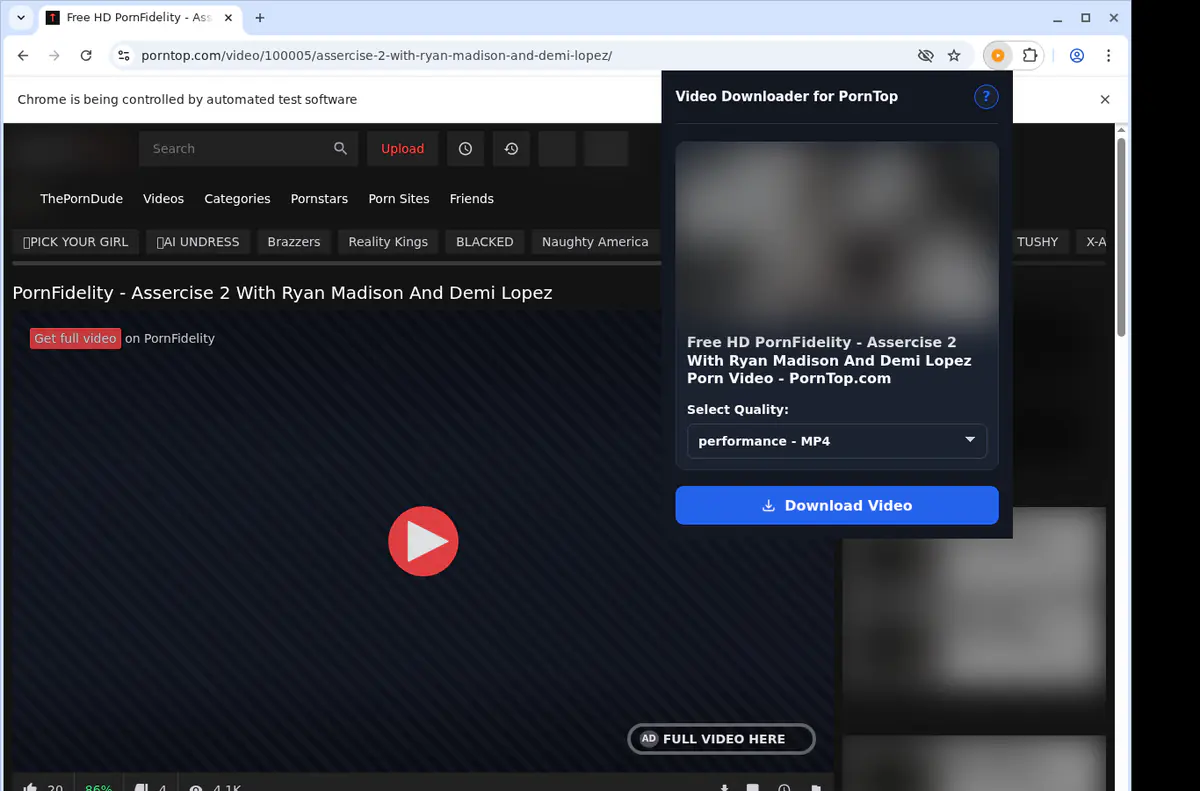The height and width of the screenshot is (791, 1200).
Task: Open the Friends menu item
Action: pos(471,199)
